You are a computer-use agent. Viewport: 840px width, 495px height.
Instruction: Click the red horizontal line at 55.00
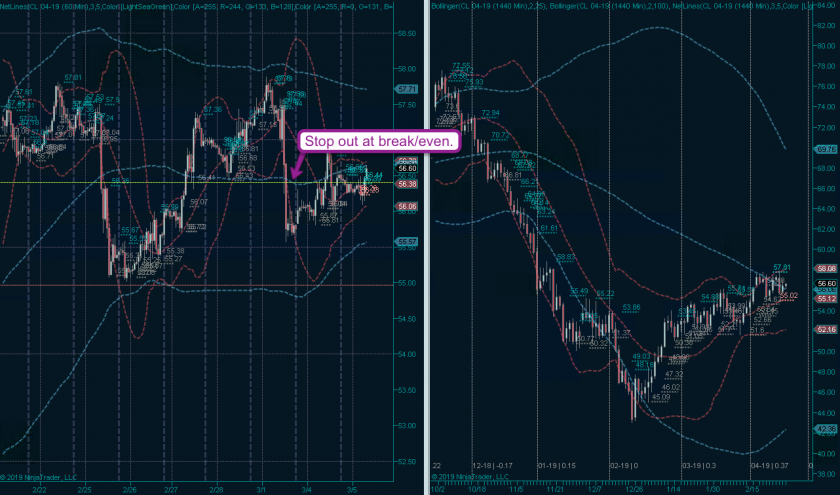pos(197,285)
